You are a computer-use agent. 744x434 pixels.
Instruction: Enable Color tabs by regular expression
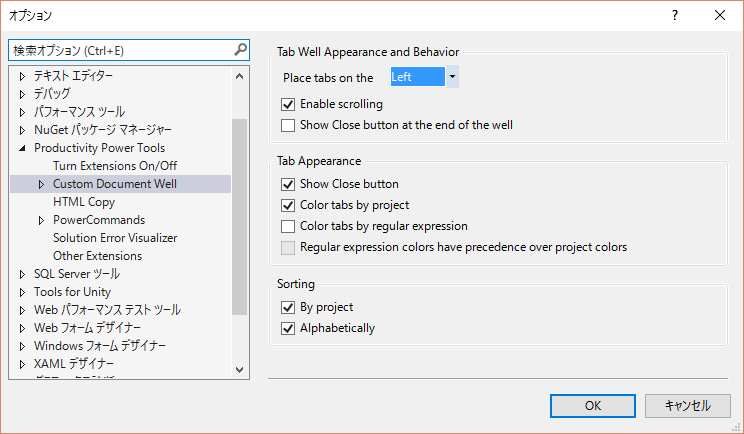[x=289, y=226]
